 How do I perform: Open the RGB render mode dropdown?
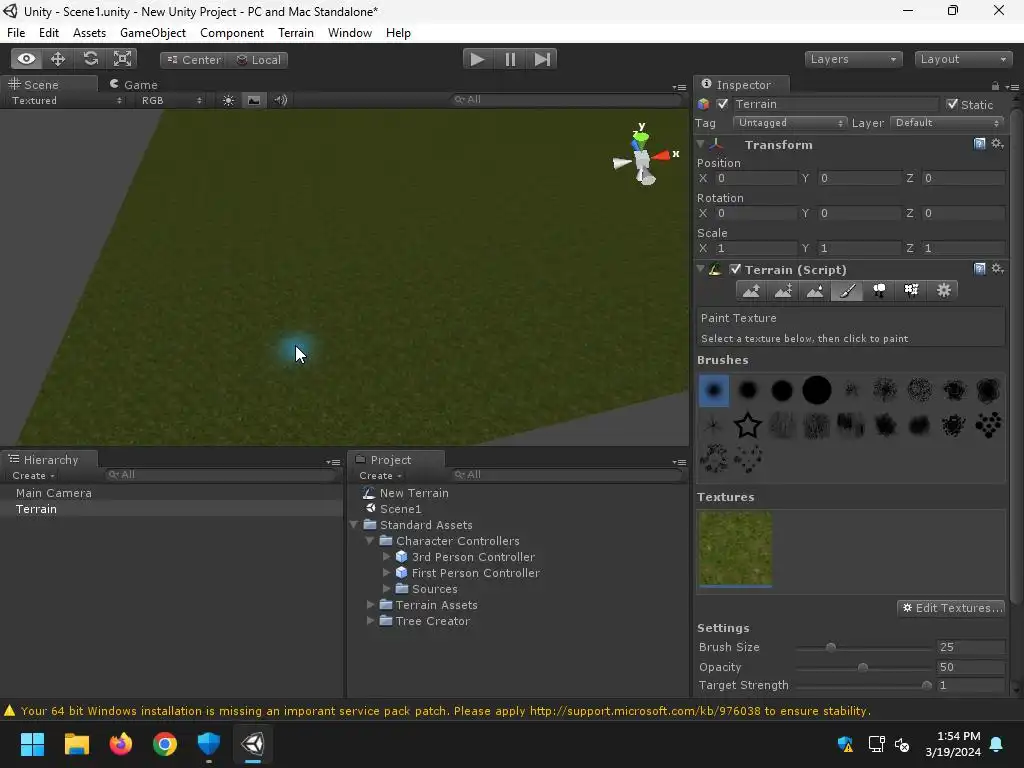[x=171, y=101]
